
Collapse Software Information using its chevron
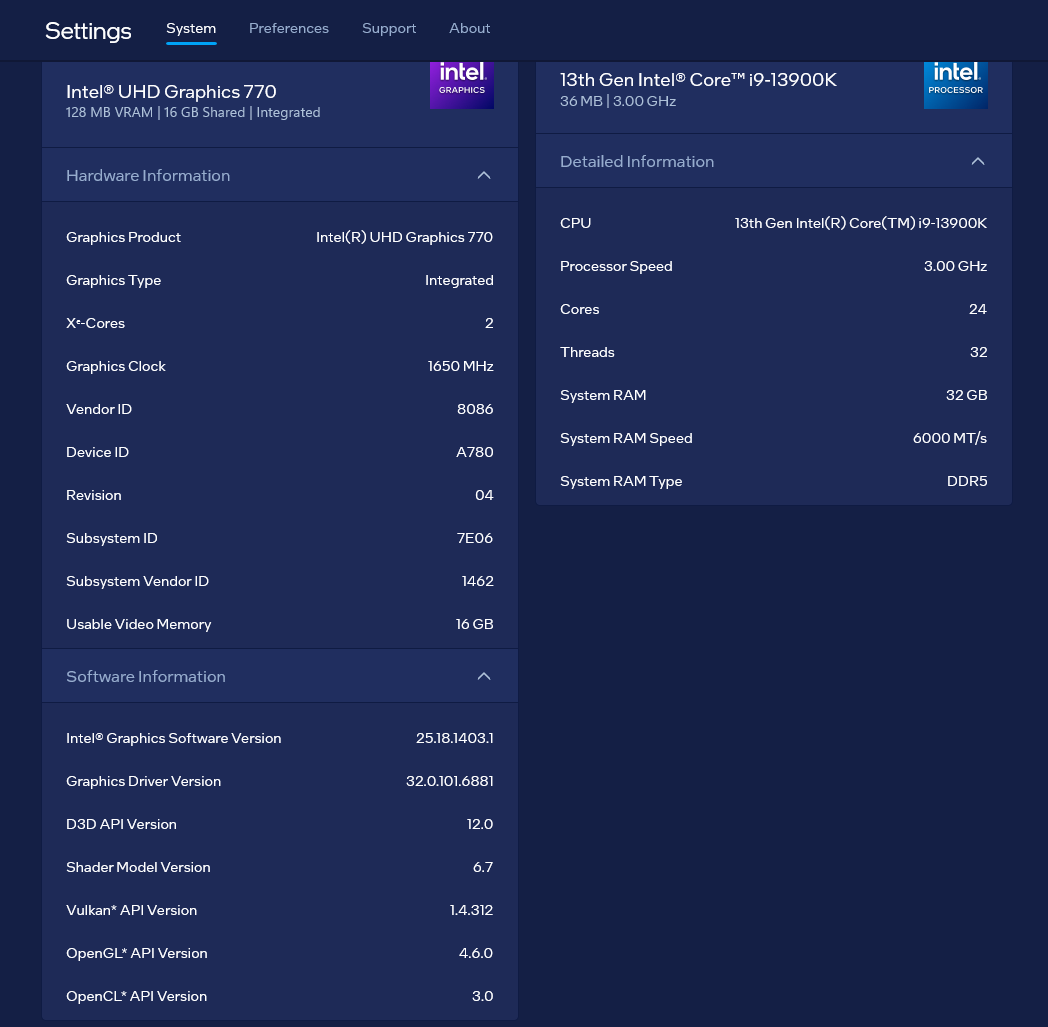pos(484,676)
